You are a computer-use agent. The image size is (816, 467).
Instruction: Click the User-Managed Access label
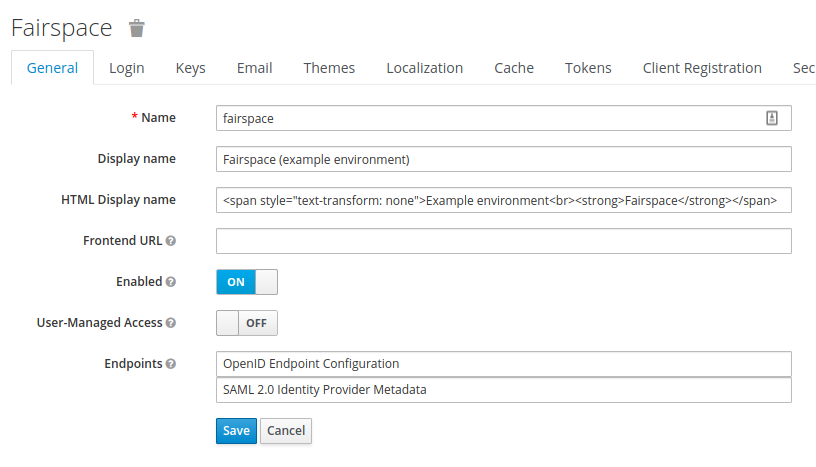click(x=99, y=323)
